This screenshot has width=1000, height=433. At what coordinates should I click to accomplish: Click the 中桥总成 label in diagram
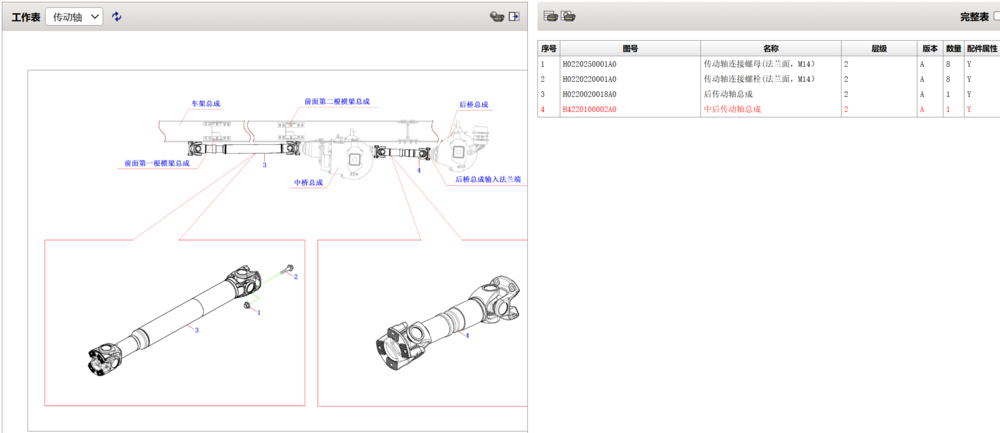tap(309, 183)
